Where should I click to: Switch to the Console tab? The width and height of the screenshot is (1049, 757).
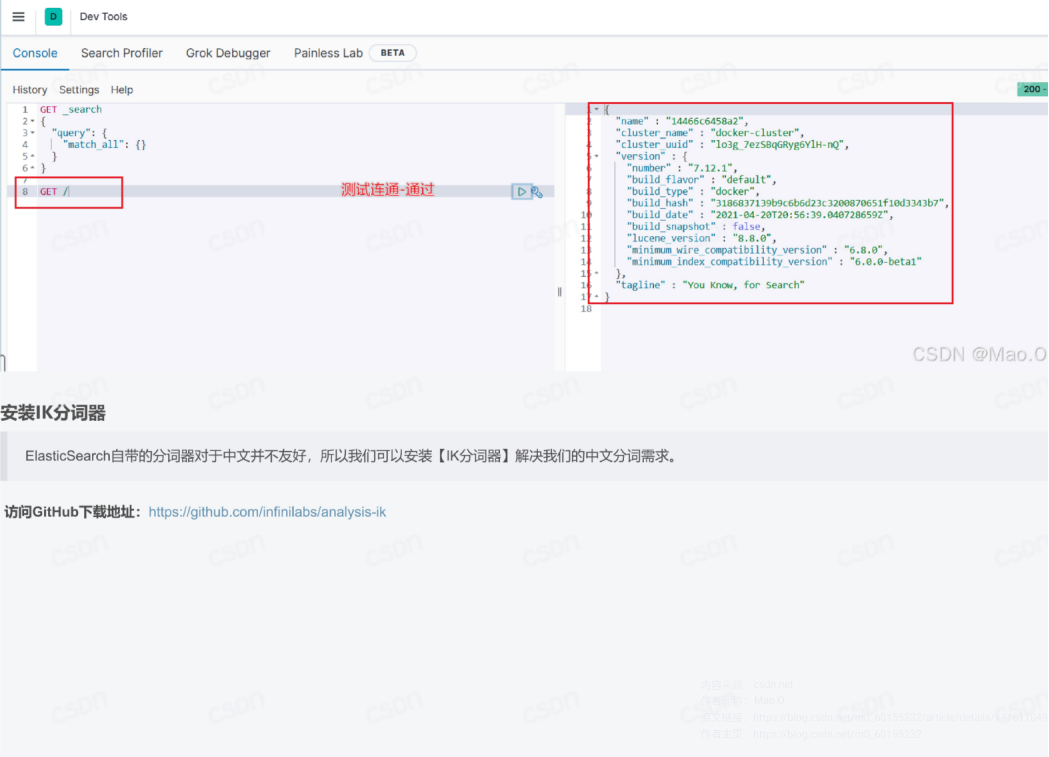[x=35, y=53]
